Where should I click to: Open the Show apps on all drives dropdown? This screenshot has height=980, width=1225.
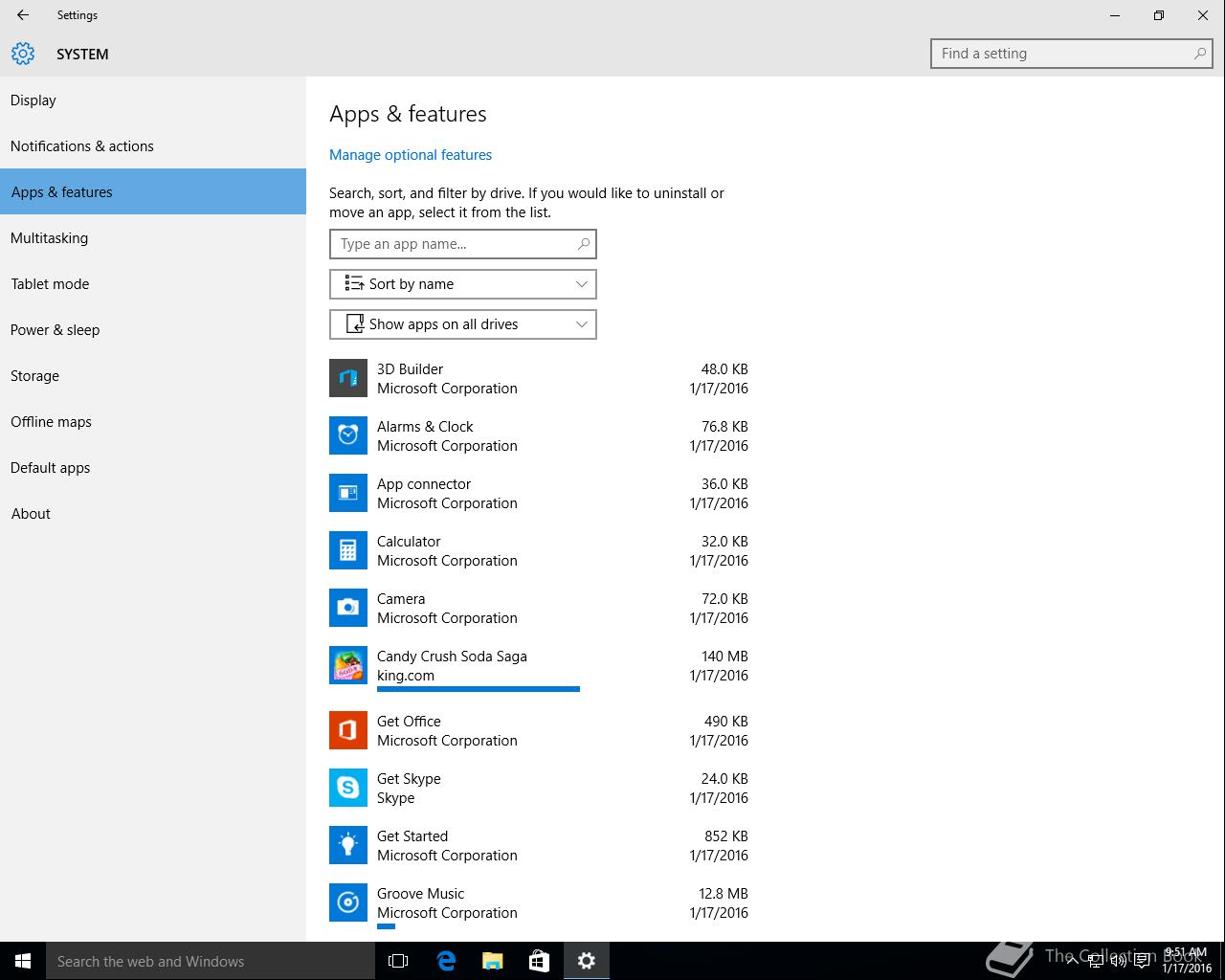[x=463, y=324]
